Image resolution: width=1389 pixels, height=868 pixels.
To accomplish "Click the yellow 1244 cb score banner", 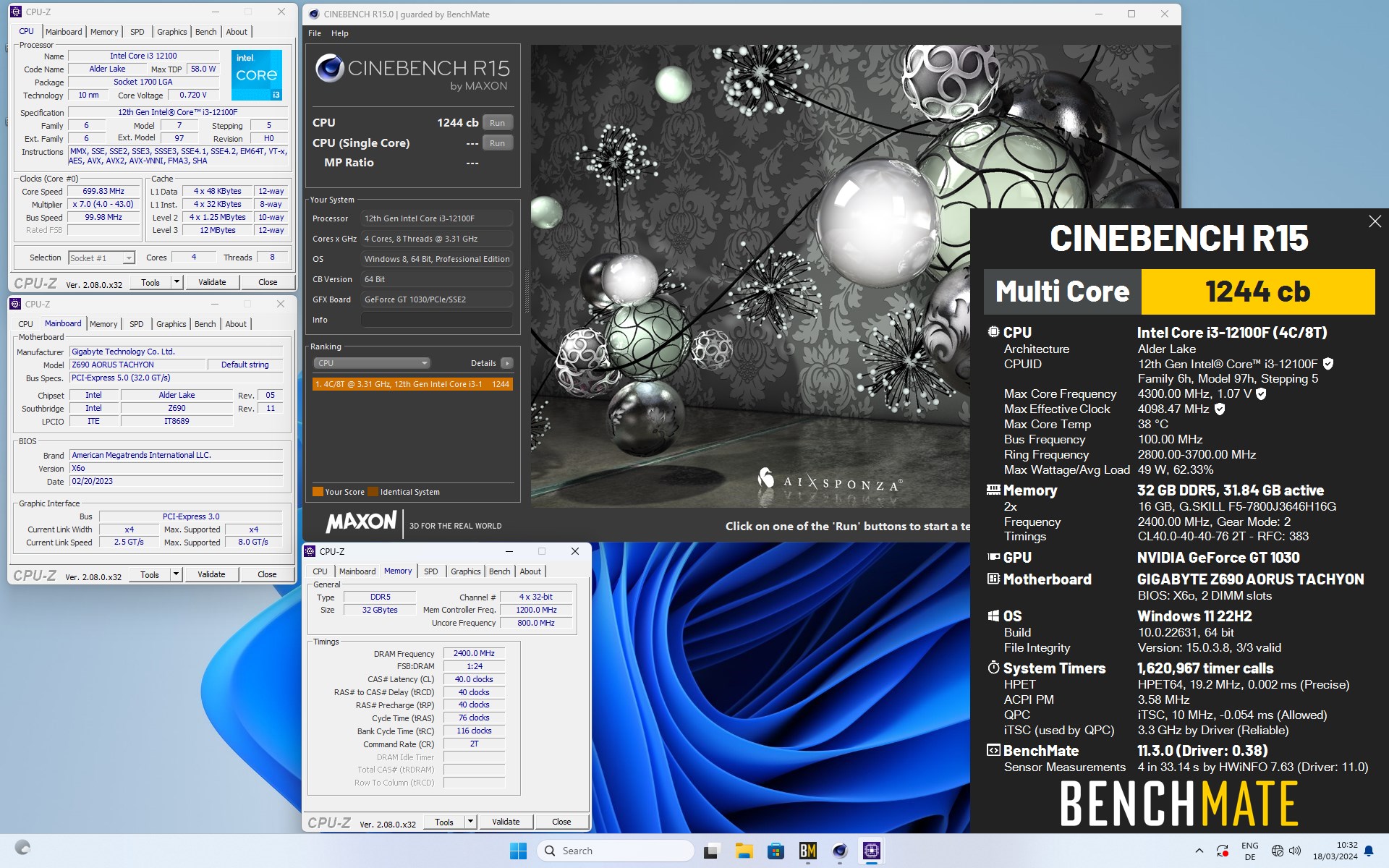I will (x=1257, y=292).
